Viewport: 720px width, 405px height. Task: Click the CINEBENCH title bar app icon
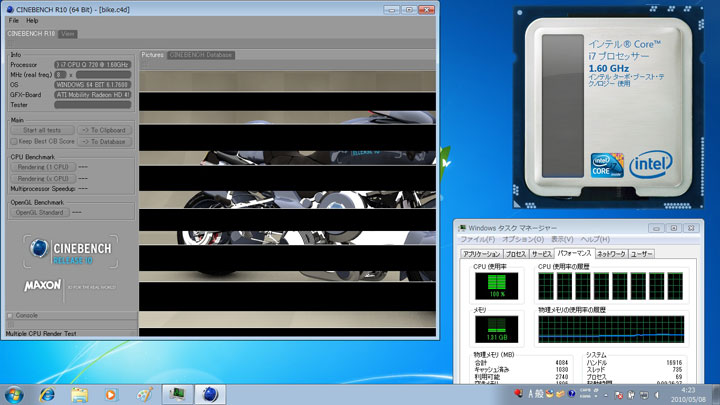pyautogui.click(x=10, y=9)
